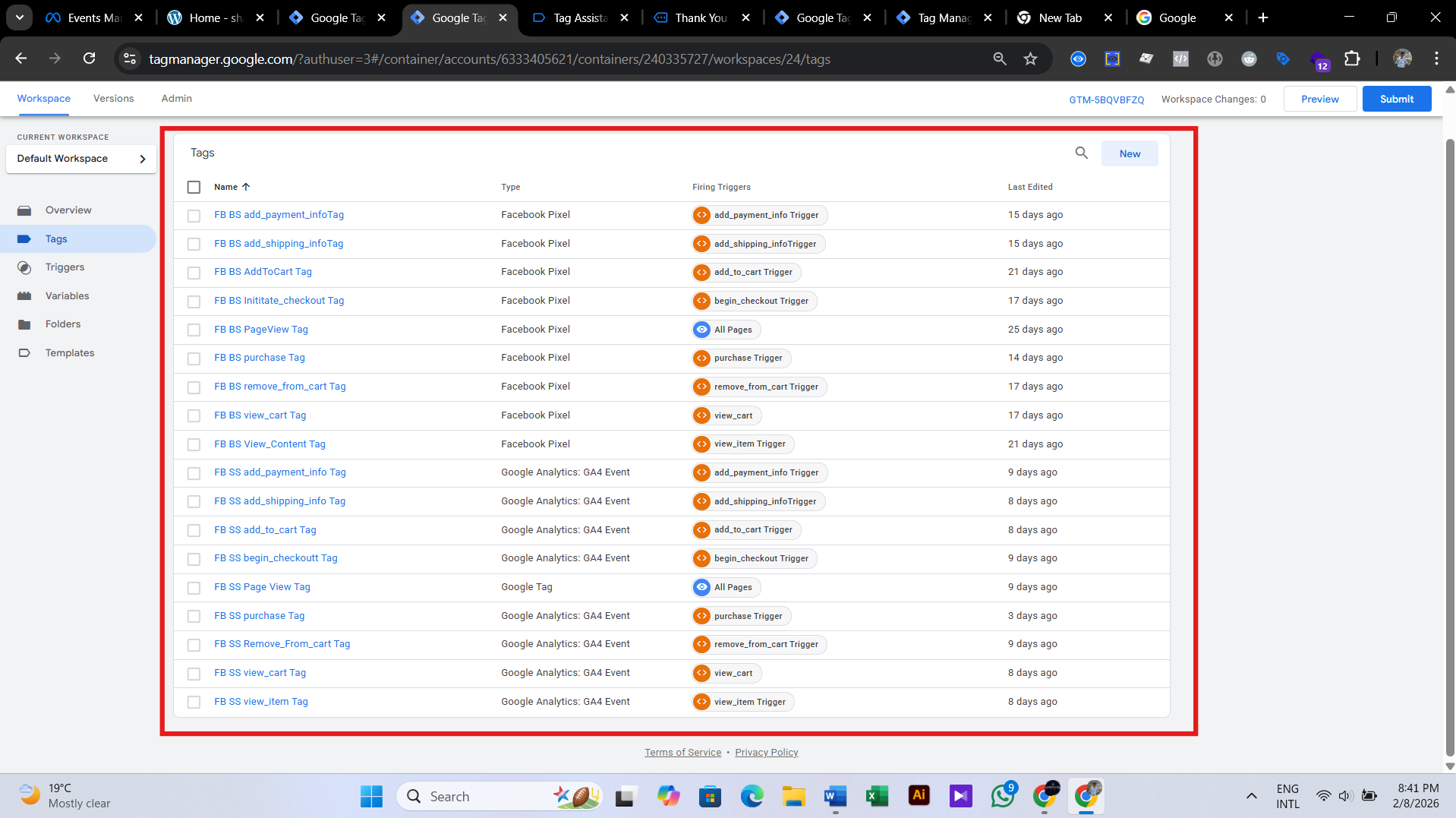Open the browser extensions puzzle icon
The height and width of the screenshot is (818, 1456).
point(1353,58)
